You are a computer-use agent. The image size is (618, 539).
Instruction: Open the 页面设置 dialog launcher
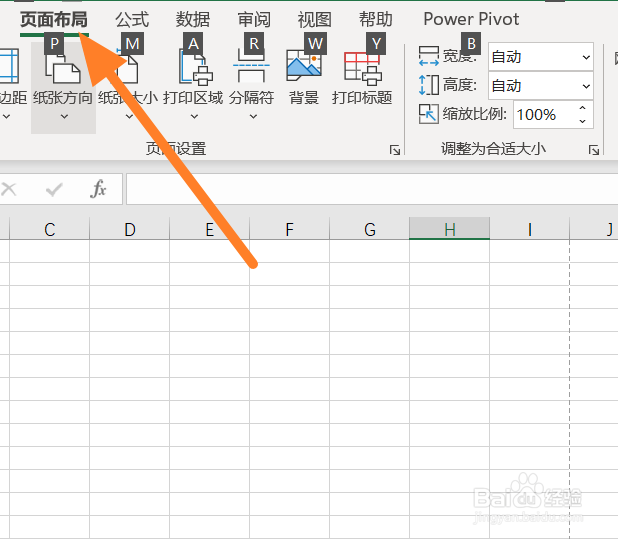[x=395, y=150]
